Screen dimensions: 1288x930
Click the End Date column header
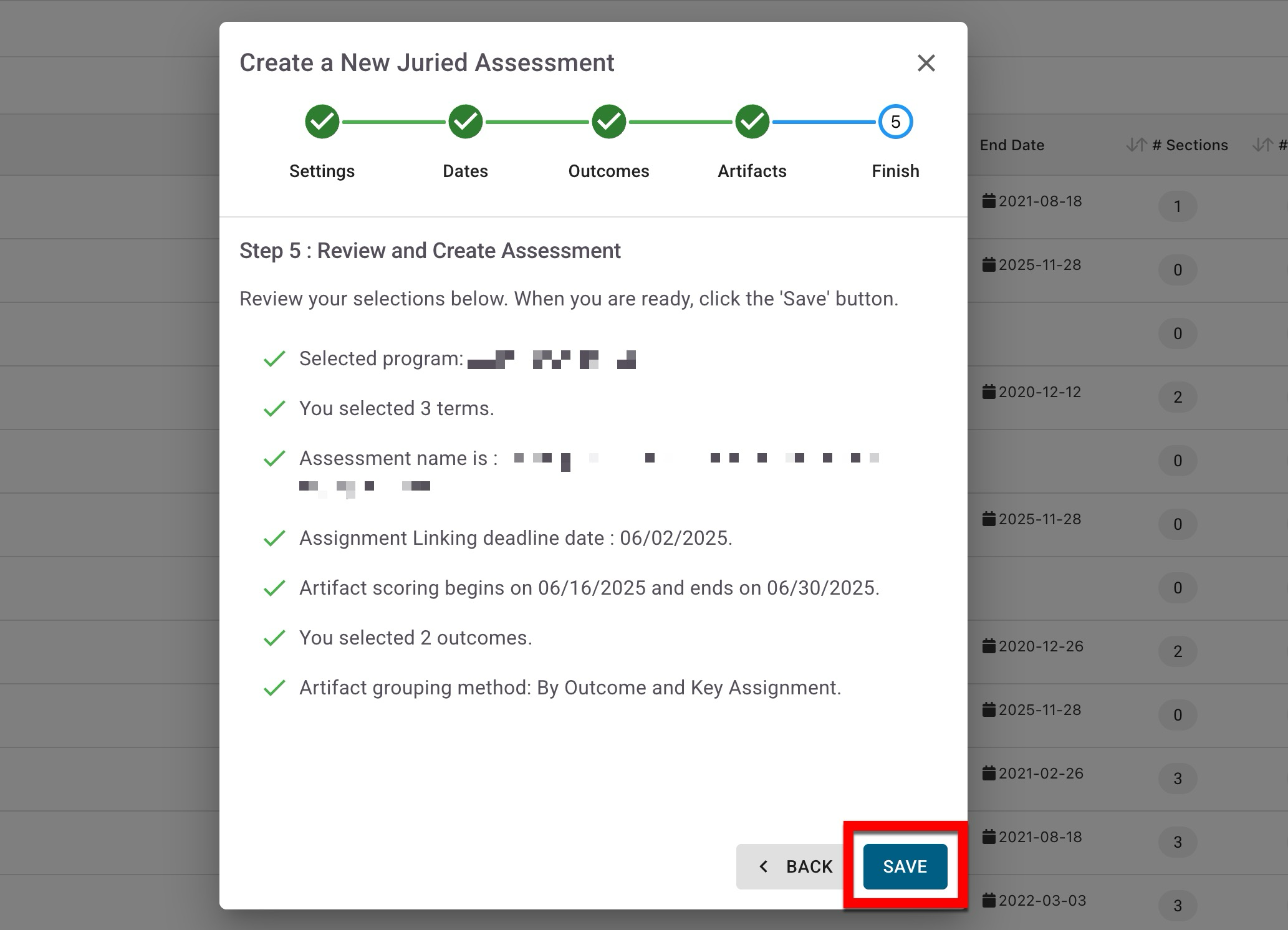1011,145
